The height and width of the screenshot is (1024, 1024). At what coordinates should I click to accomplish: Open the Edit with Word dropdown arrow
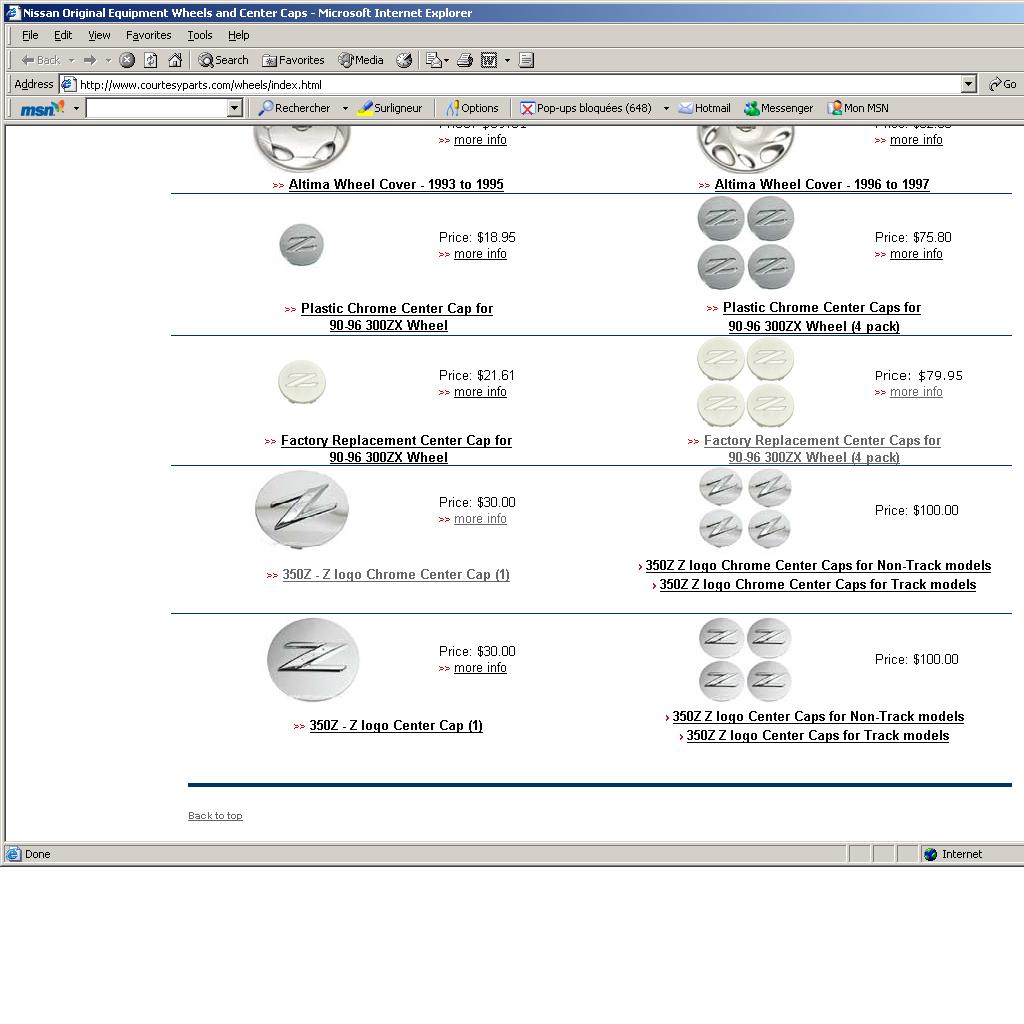507,60
